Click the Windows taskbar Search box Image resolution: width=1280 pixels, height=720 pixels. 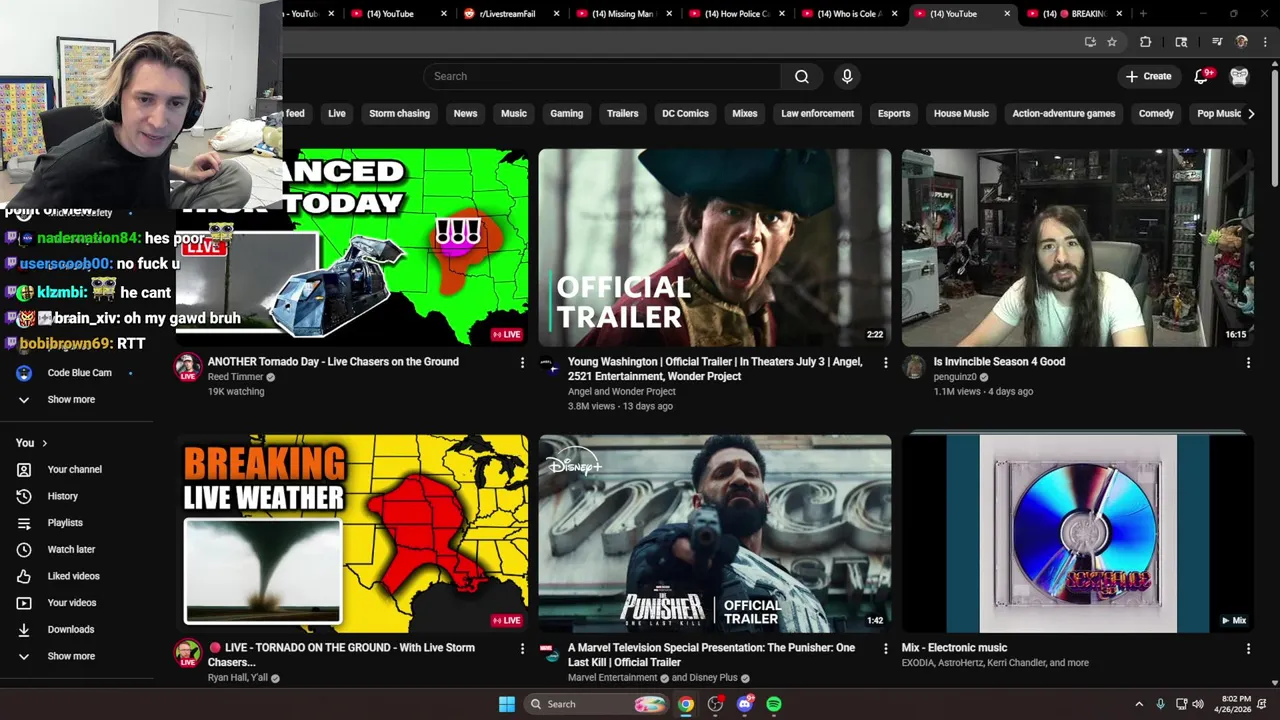click(596, 704)
